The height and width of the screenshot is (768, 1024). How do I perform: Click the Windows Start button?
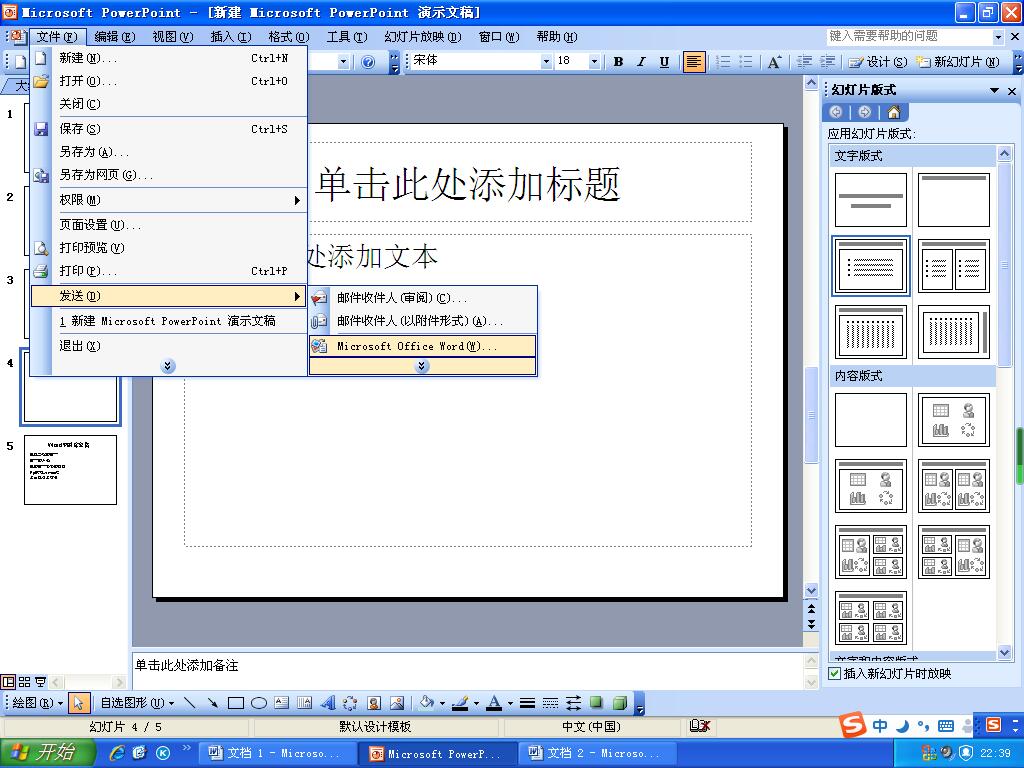[46, 753]
